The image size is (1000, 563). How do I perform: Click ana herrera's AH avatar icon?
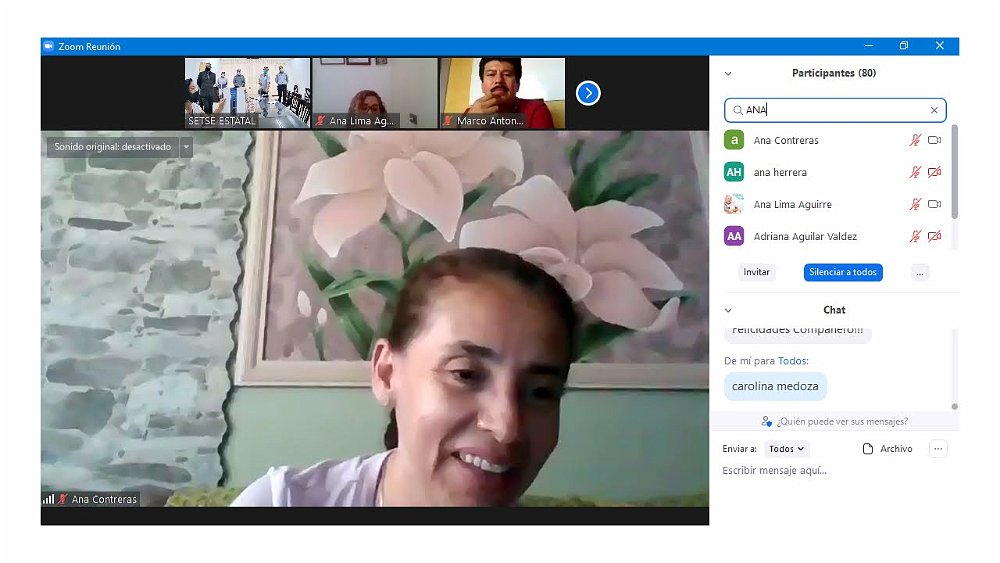734,172
